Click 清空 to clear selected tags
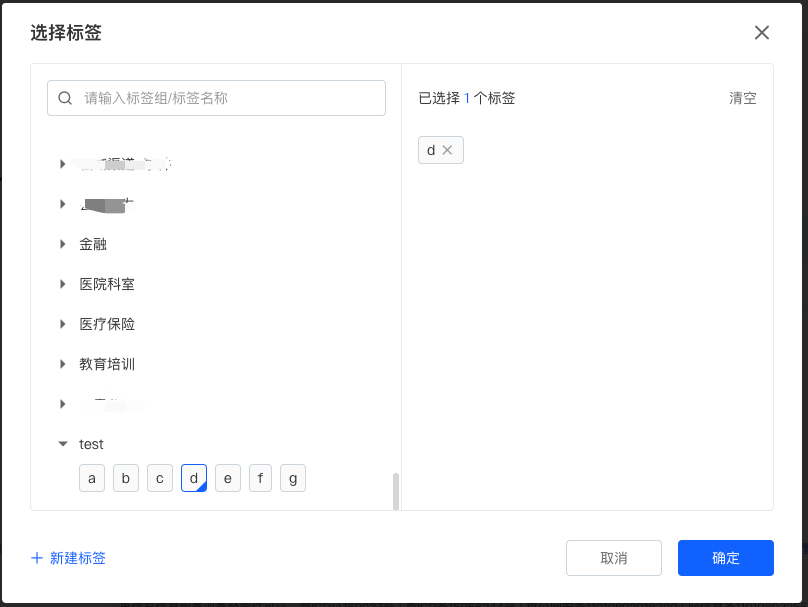 pos(742,98)
